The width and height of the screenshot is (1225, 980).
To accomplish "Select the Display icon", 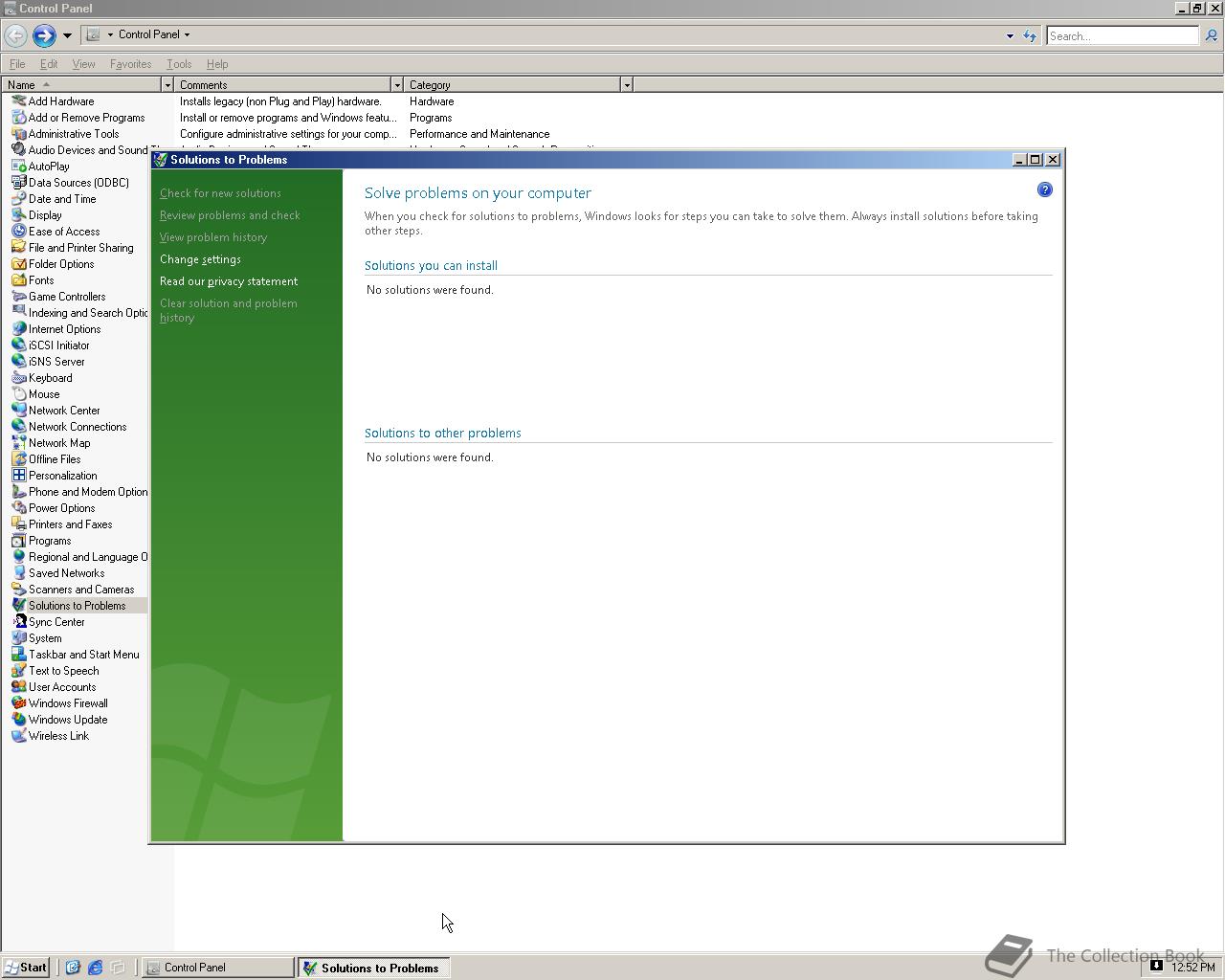I will tap(19, 215).
